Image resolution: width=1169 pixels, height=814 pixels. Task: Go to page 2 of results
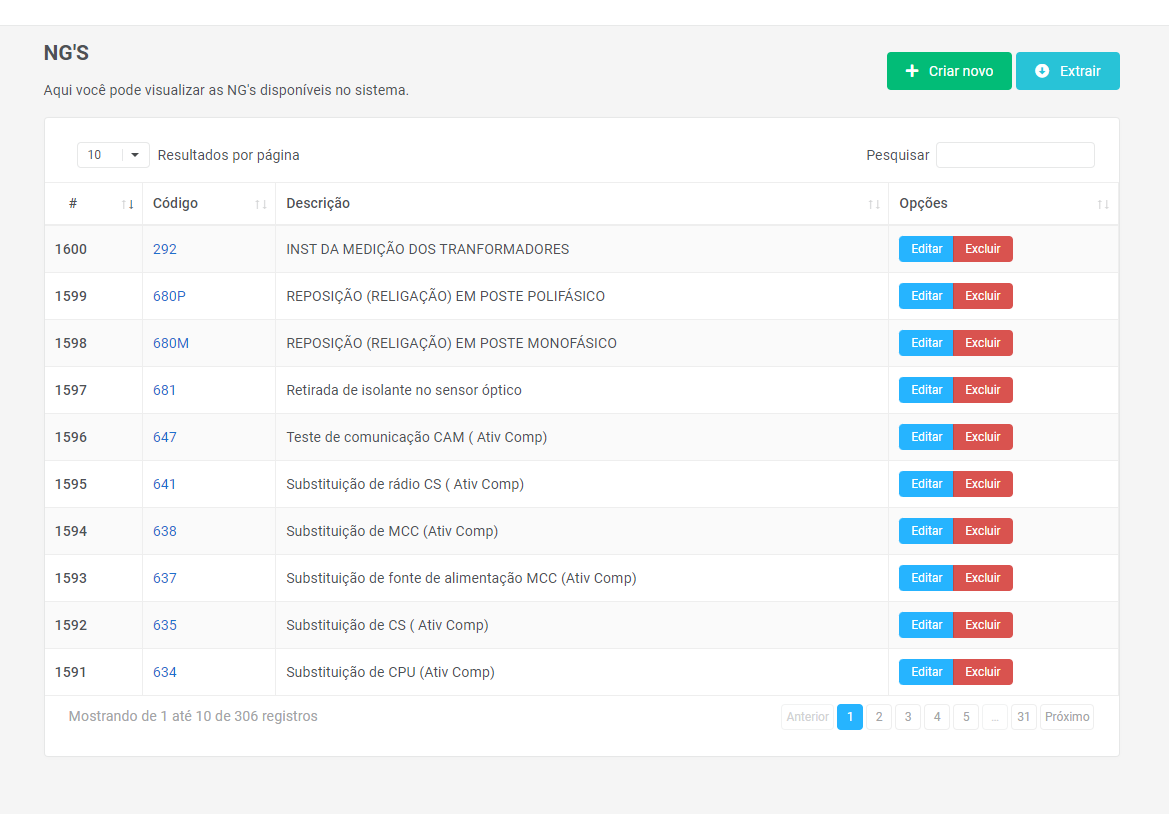click(x=878, y=717)
